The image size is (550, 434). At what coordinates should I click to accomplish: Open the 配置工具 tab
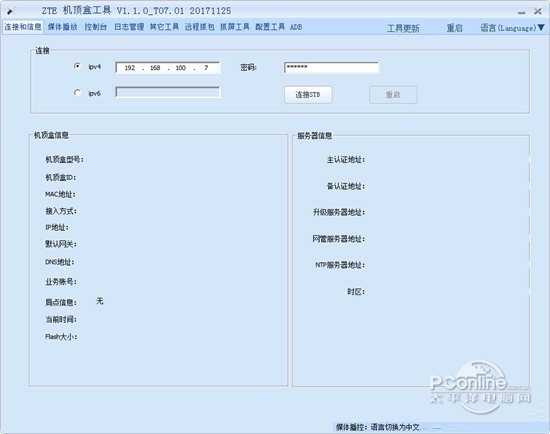coord(270,27)
